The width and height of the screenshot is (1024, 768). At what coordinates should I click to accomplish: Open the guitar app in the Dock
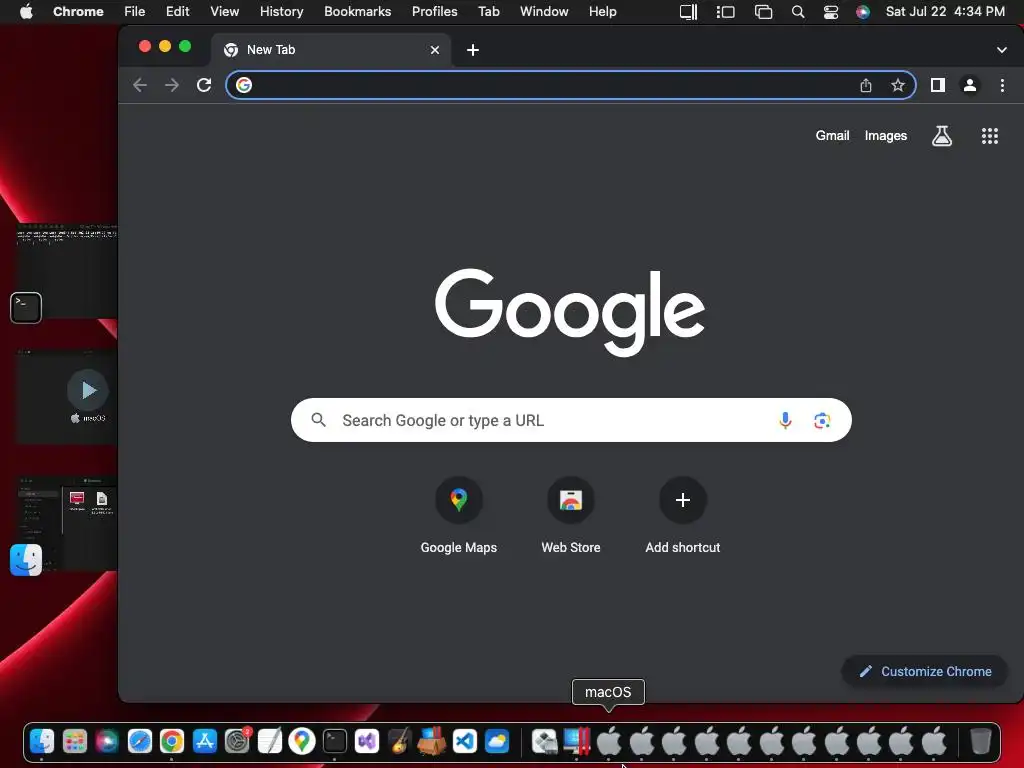(399, 741)
